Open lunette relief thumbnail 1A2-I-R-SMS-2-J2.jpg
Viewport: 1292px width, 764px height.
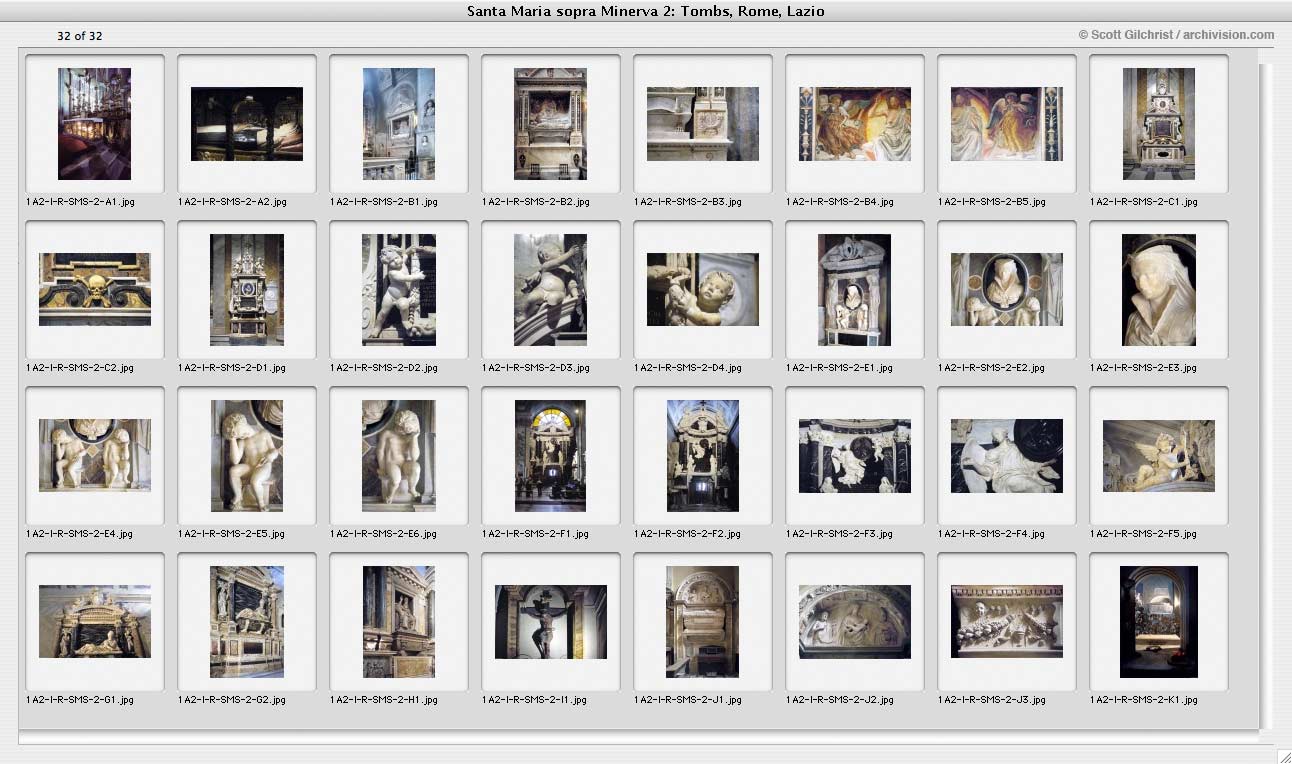(855, 622)
